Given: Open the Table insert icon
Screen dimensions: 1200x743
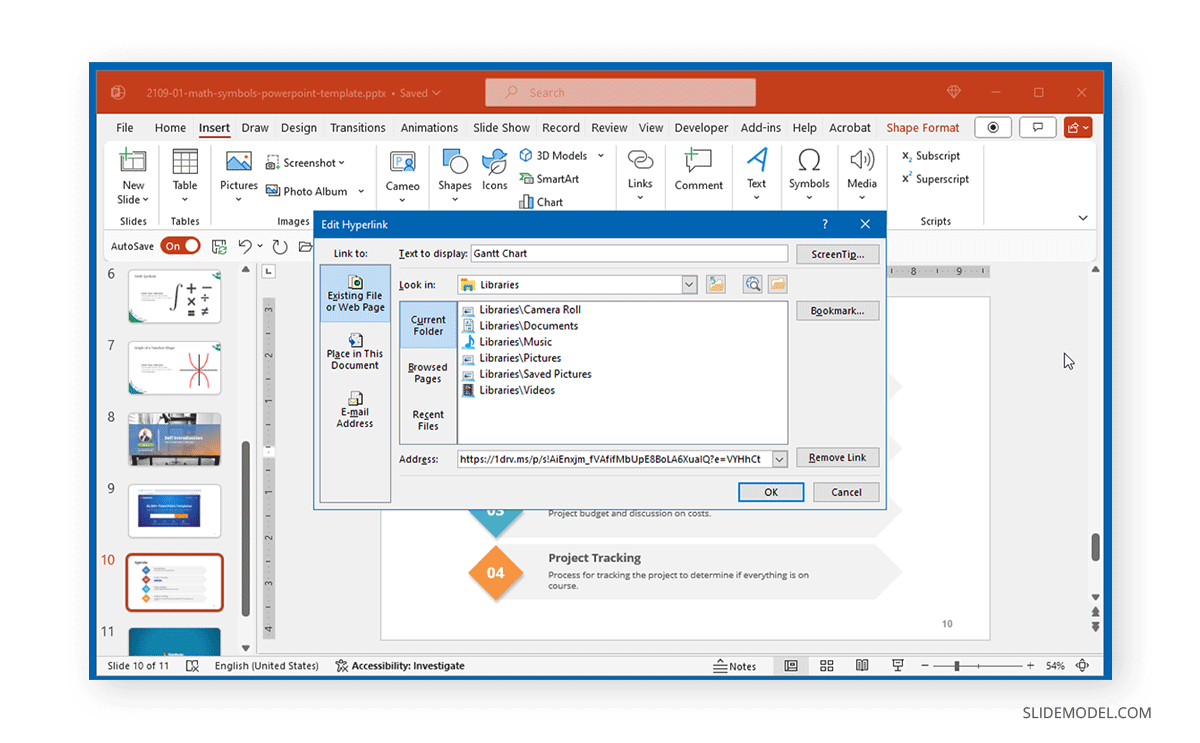Looking at the screenshot, I should click(185, 162).
